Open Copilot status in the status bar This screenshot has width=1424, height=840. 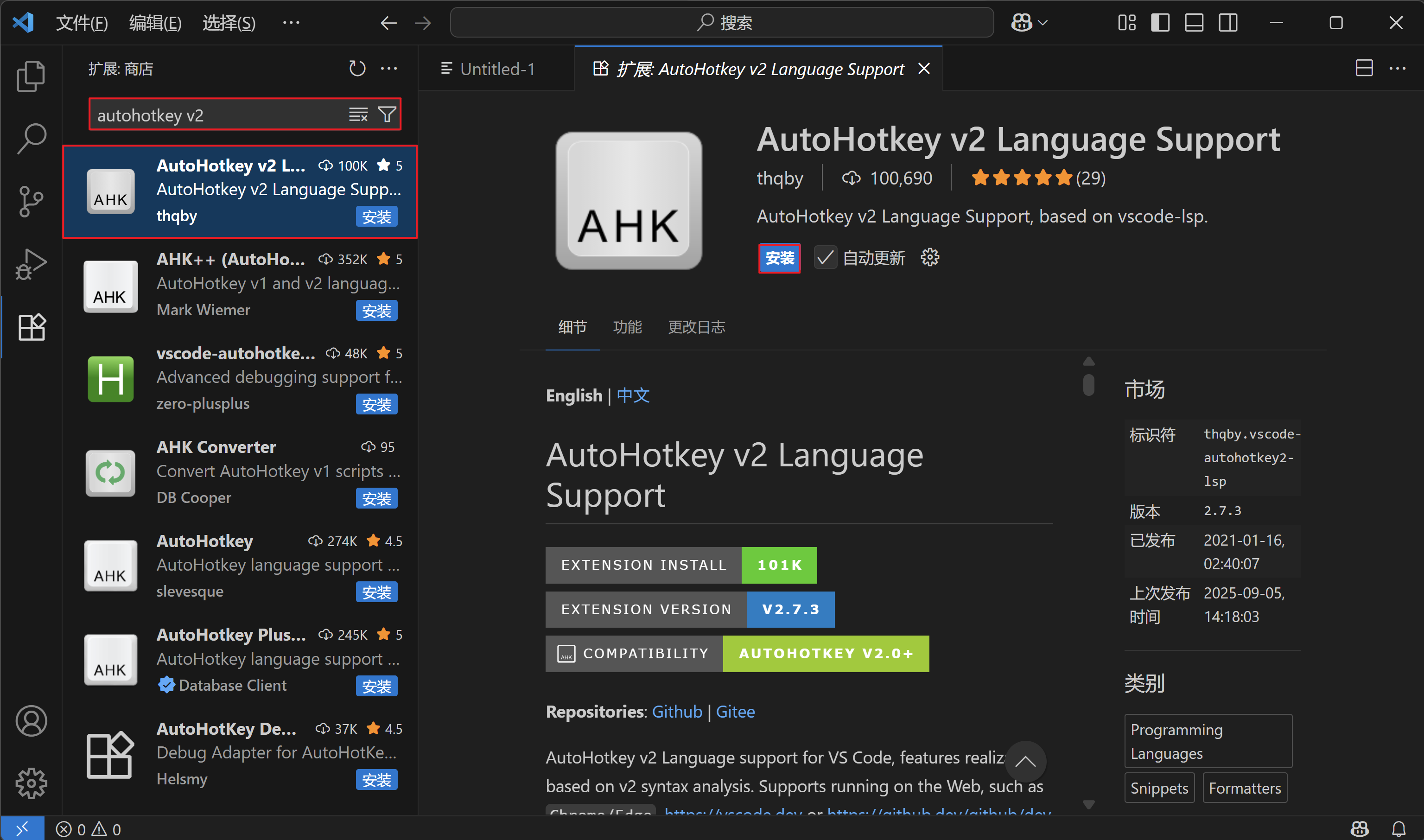tap(1360, 829)
